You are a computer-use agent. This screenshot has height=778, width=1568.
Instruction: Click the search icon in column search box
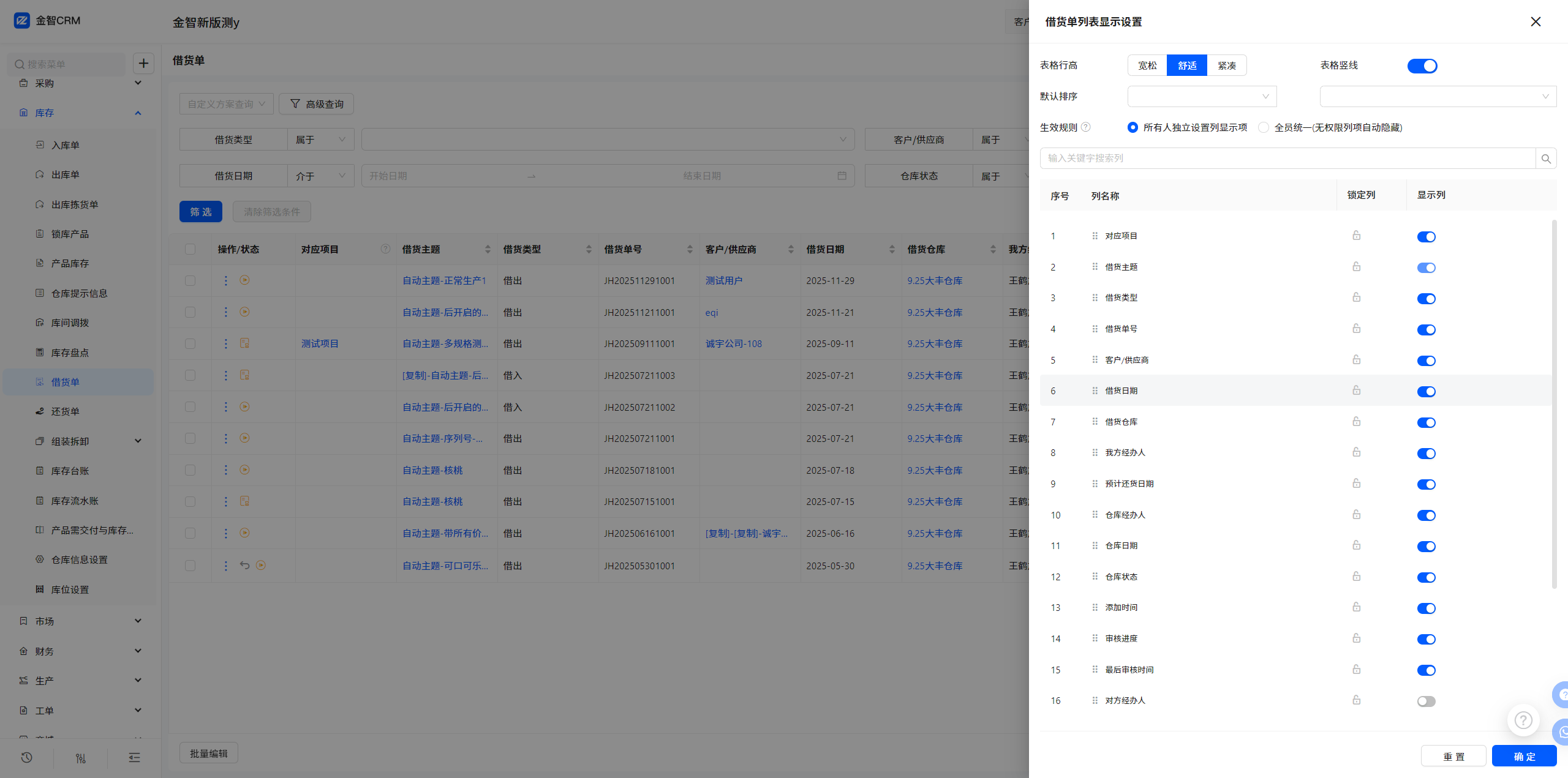tap(1545, 159)
